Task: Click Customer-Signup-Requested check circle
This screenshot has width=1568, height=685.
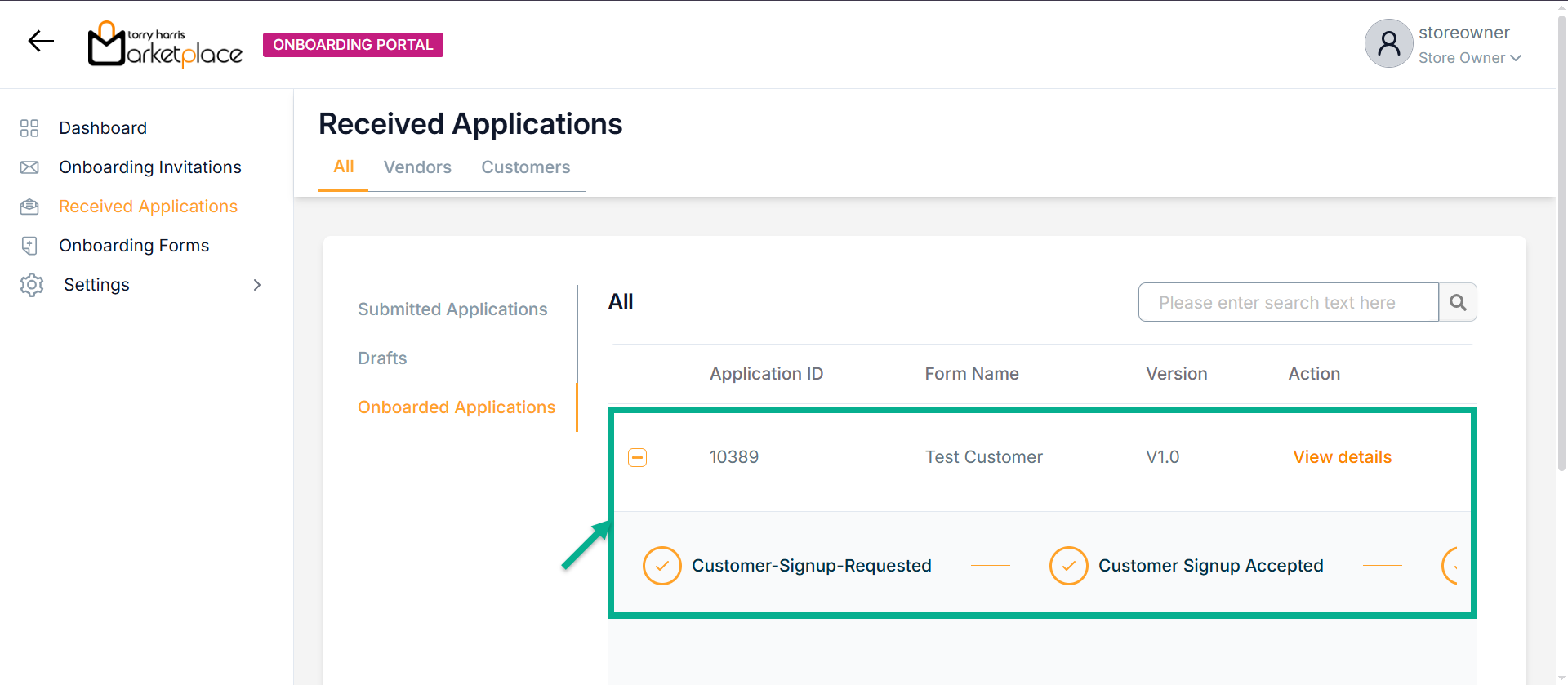Action: [662, 566]
